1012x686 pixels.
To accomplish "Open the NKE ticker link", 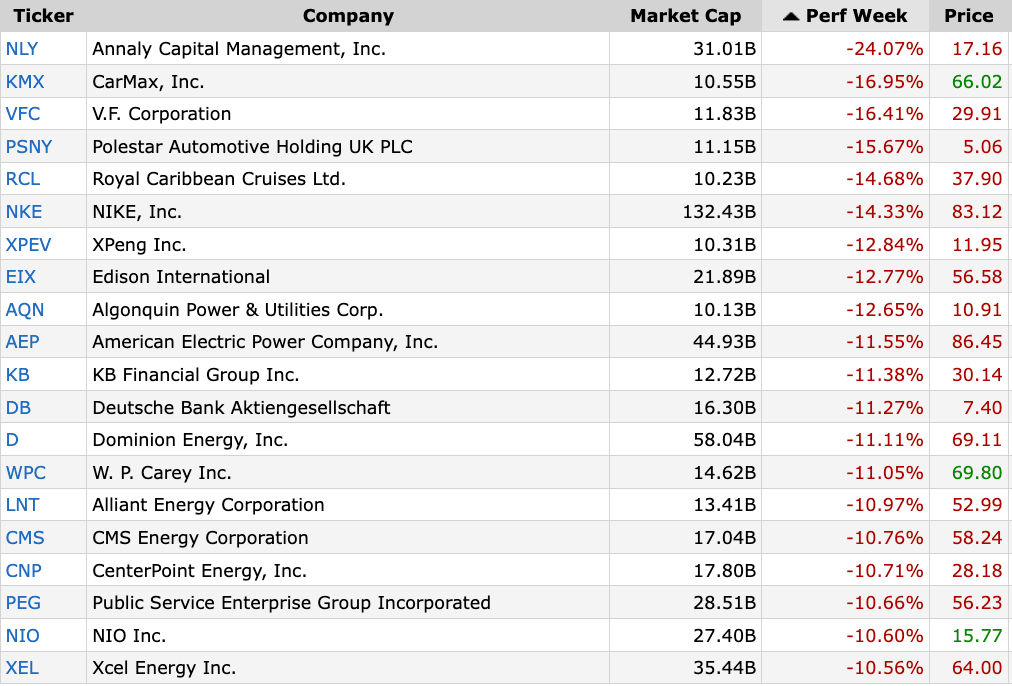I will click(24, 212).
